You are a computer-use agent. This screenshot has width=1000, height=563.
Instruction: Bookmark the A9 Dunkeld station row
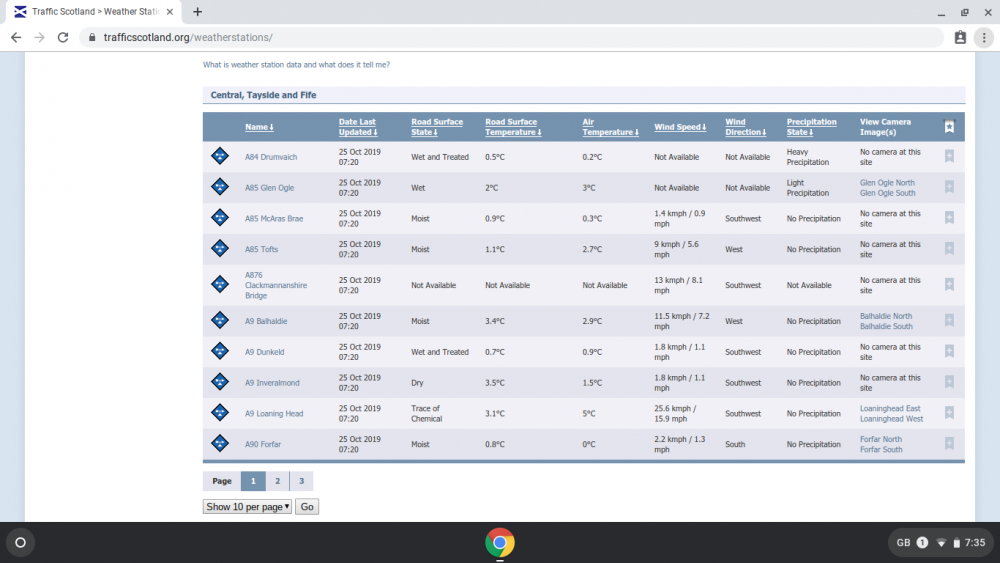tap(949, 351)
